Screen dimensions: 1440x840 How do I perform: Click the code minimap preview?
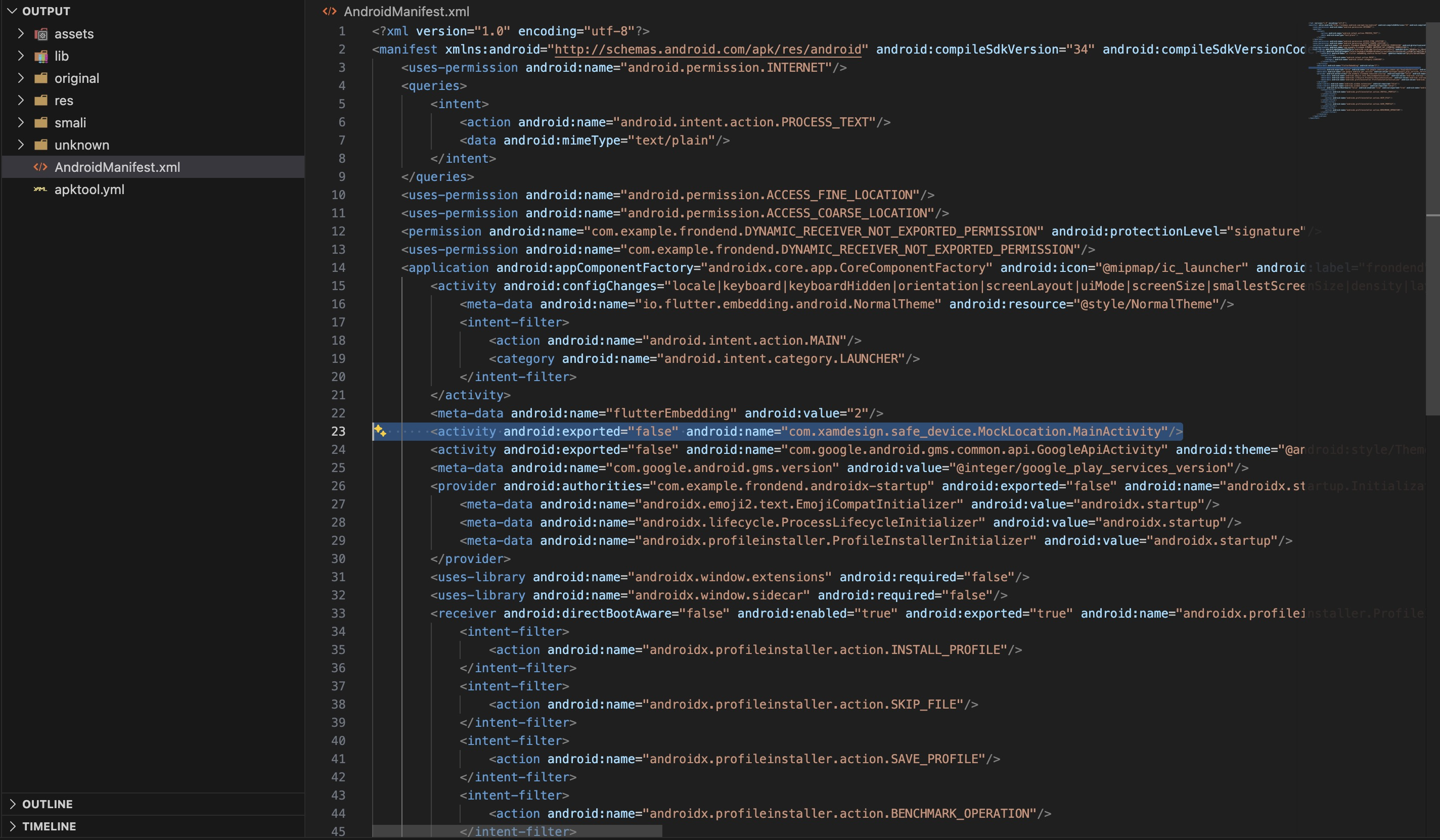[x=1366, y=70]
